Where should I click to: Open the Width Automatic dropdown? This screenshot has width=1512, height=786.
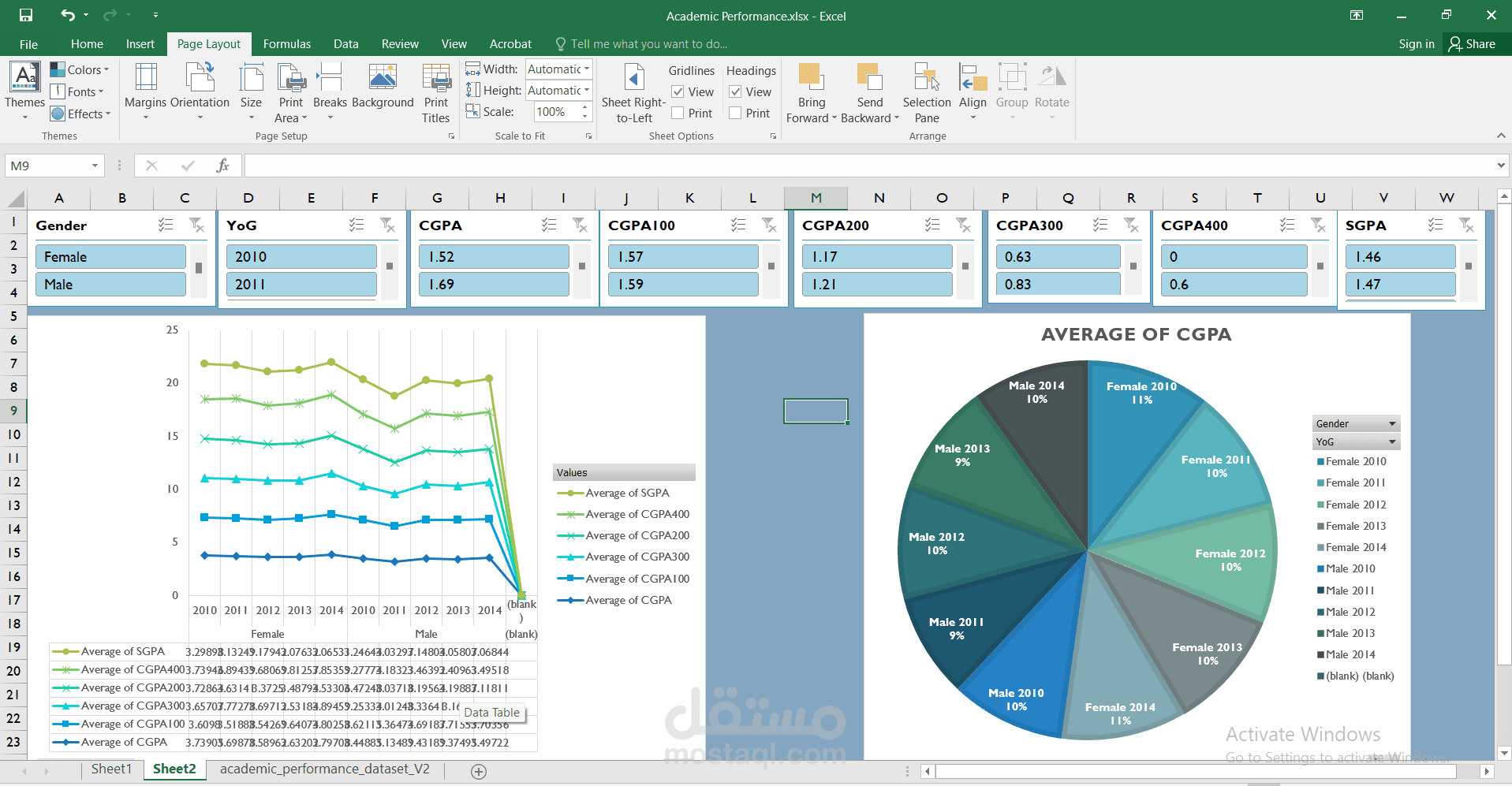tap(587, 69)
